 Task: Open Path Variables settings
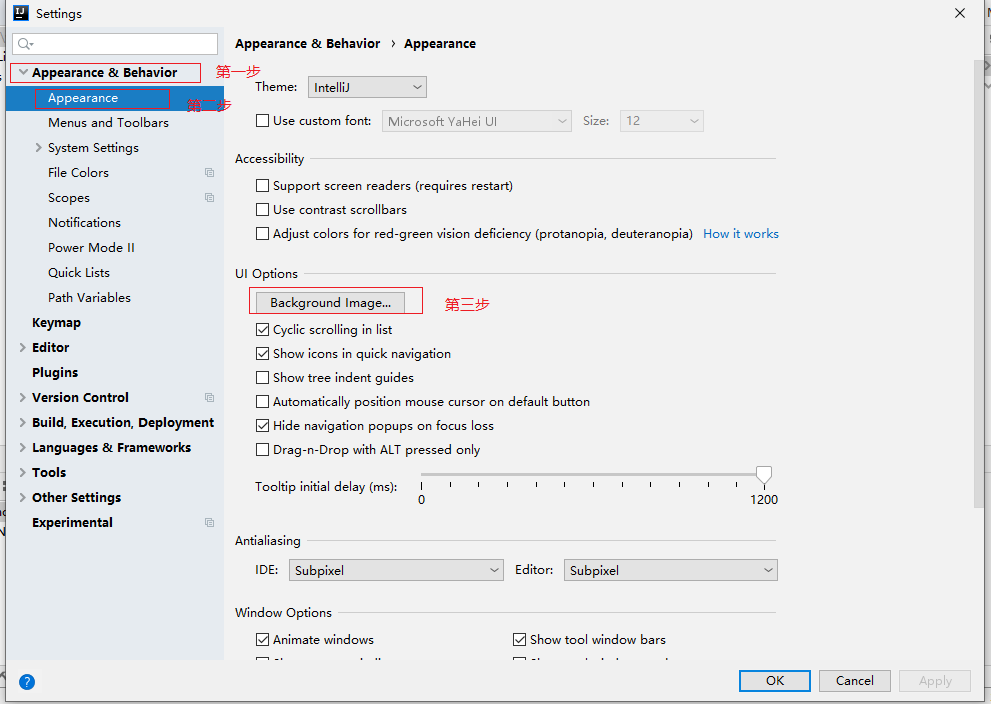89,298
